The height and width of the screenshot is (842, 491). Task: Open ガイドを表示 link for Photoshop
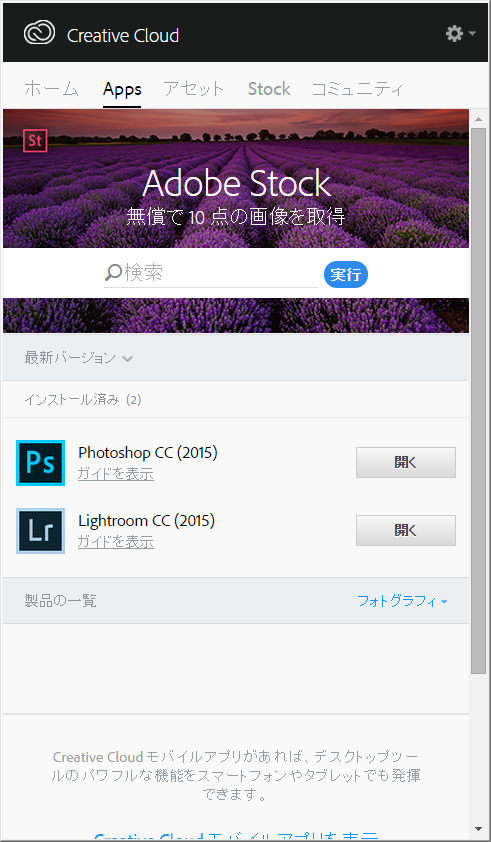(x=116, y=474)
